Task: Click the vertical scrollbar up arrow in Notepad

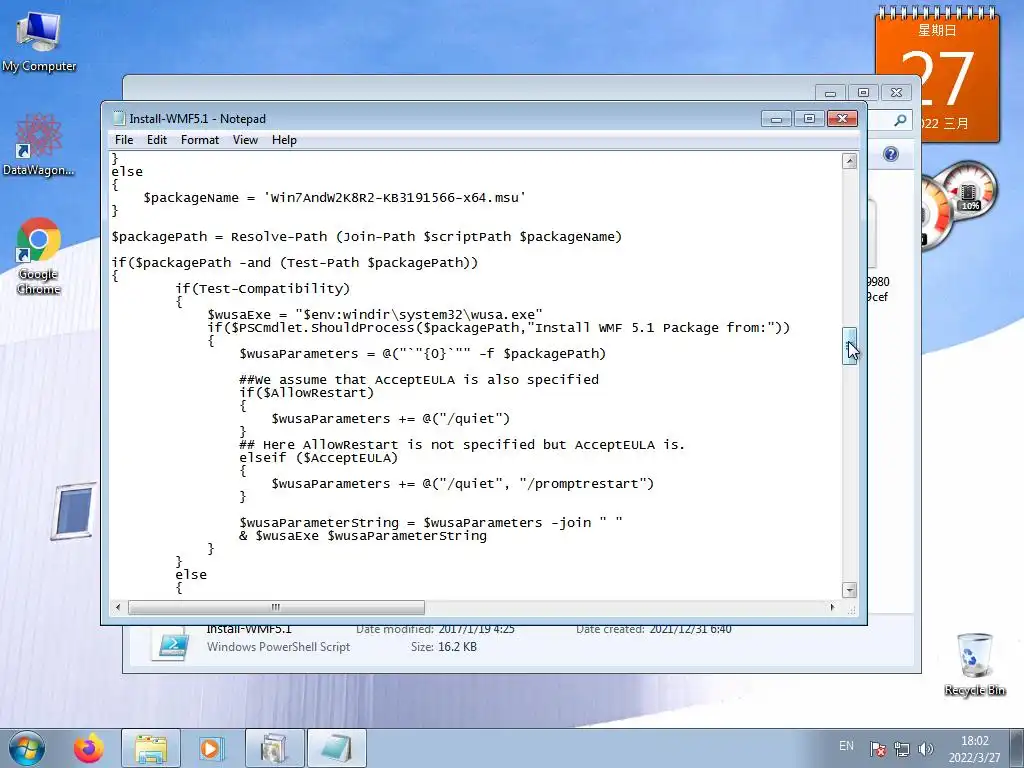Action: coord(850,161)
